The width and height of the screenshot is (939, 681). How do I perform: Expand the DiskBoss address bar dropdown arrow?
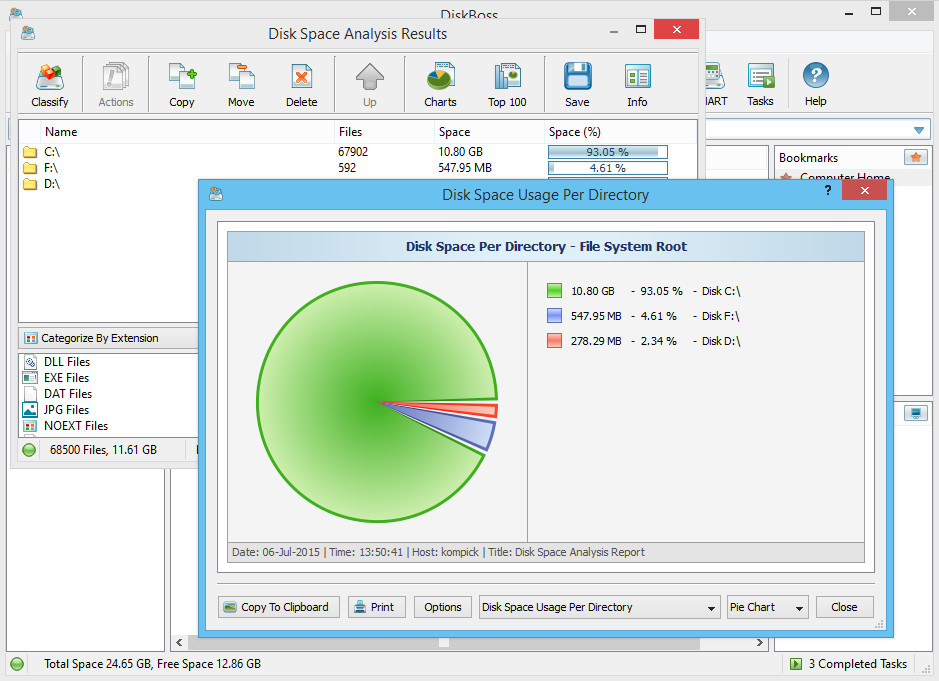click(x=919, y=130)
